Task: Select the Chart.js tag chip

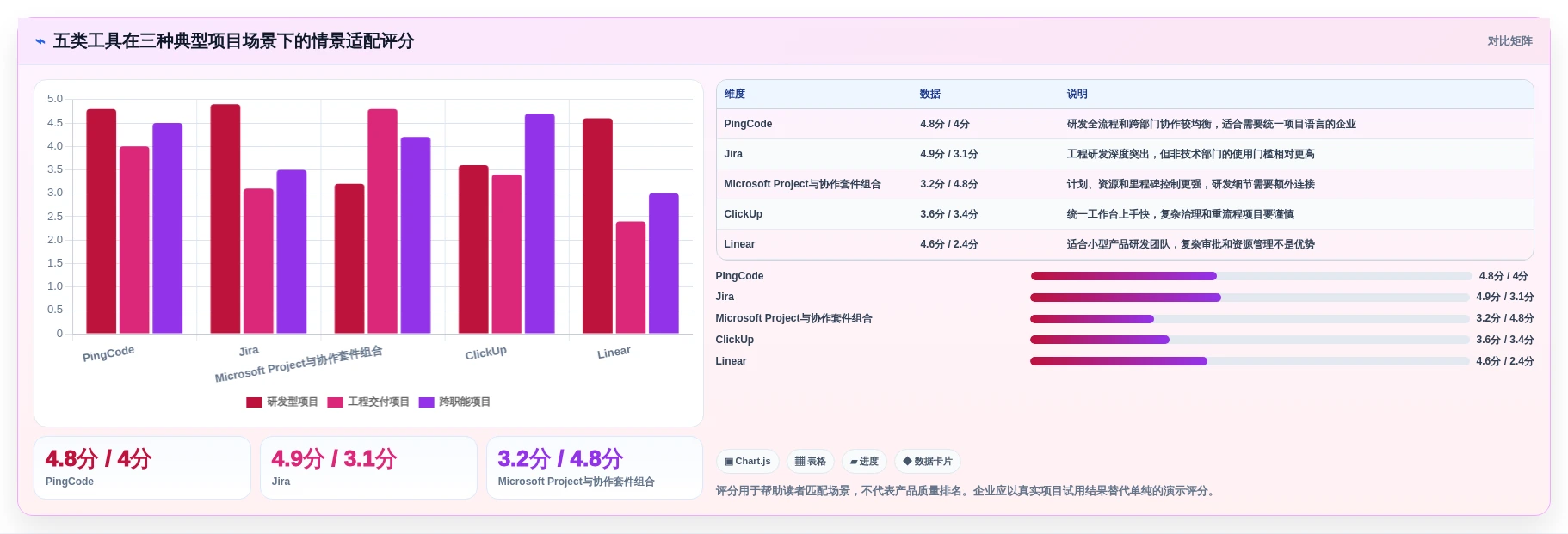Action: pos(747,462)
